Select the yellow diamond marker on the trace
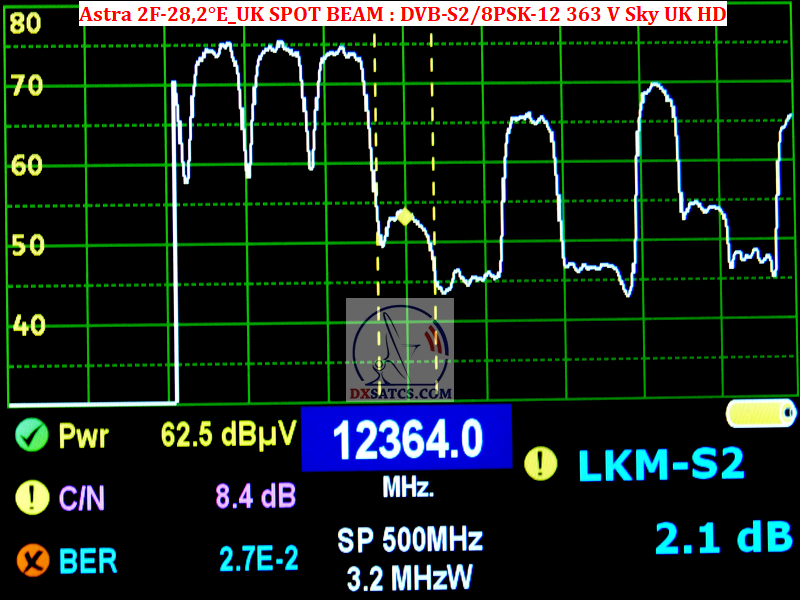The width and height of the screenshot is (800, 600). (x=404, y=216)
